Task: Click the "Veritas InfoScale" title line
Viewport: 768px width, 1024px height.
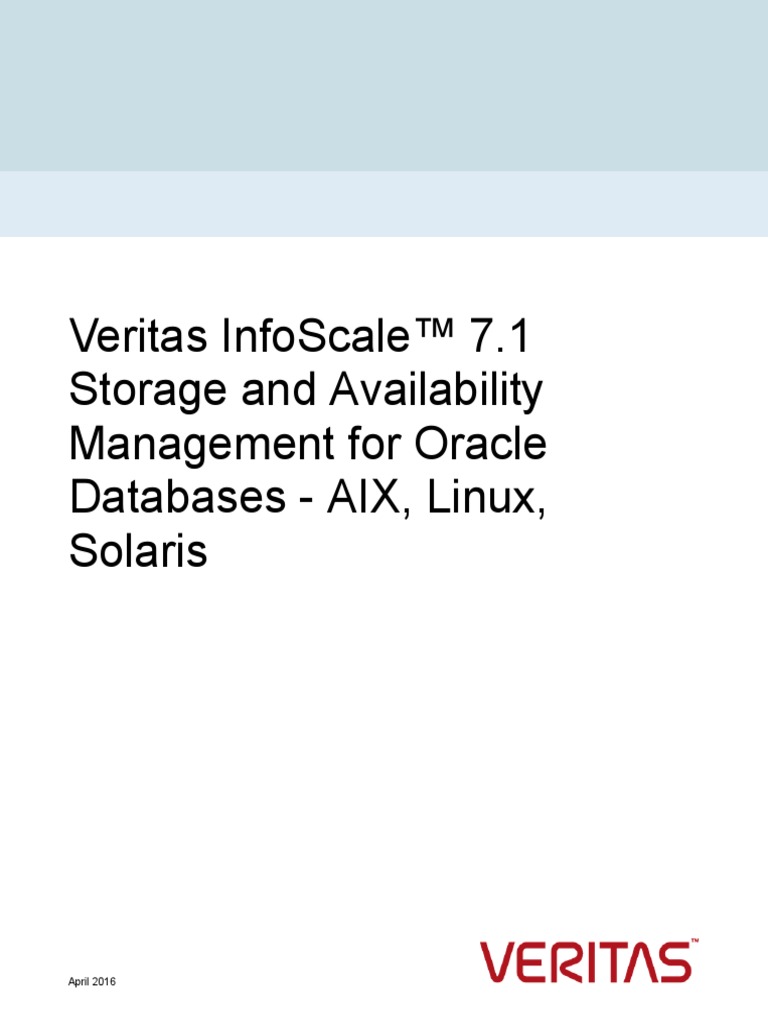Action: tap(236, 337)
